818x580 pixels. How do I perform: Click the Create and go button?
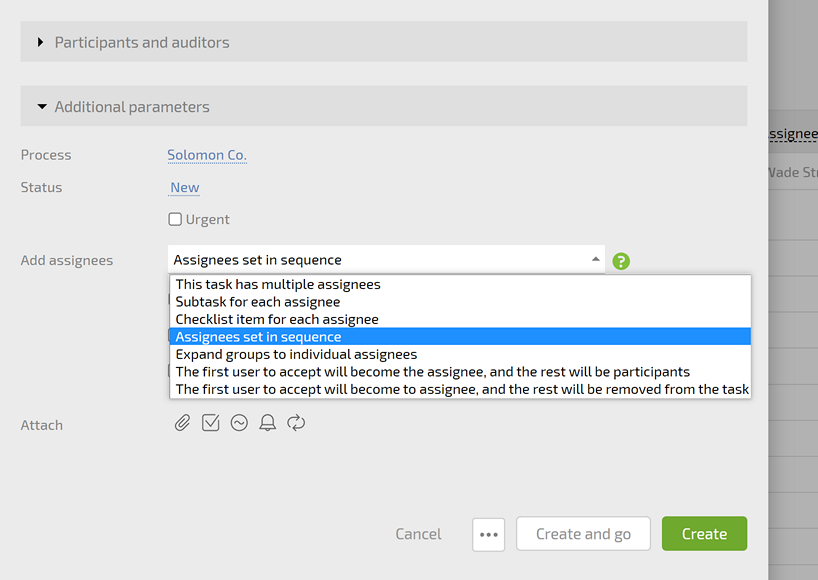[583, 534]
